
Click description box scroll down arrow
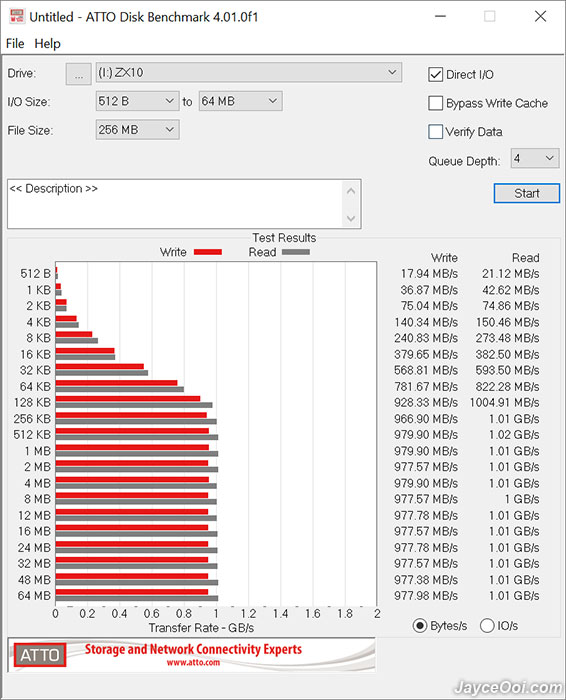click(x=351, y=218)
